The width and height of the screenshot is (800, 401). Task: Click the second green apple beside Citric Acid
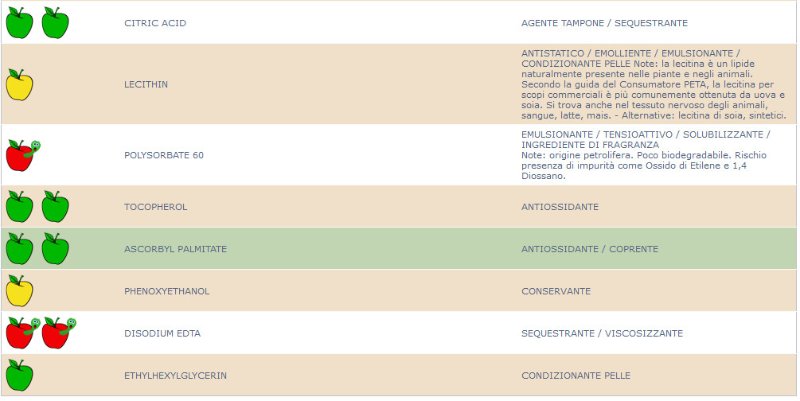(55, 22)
